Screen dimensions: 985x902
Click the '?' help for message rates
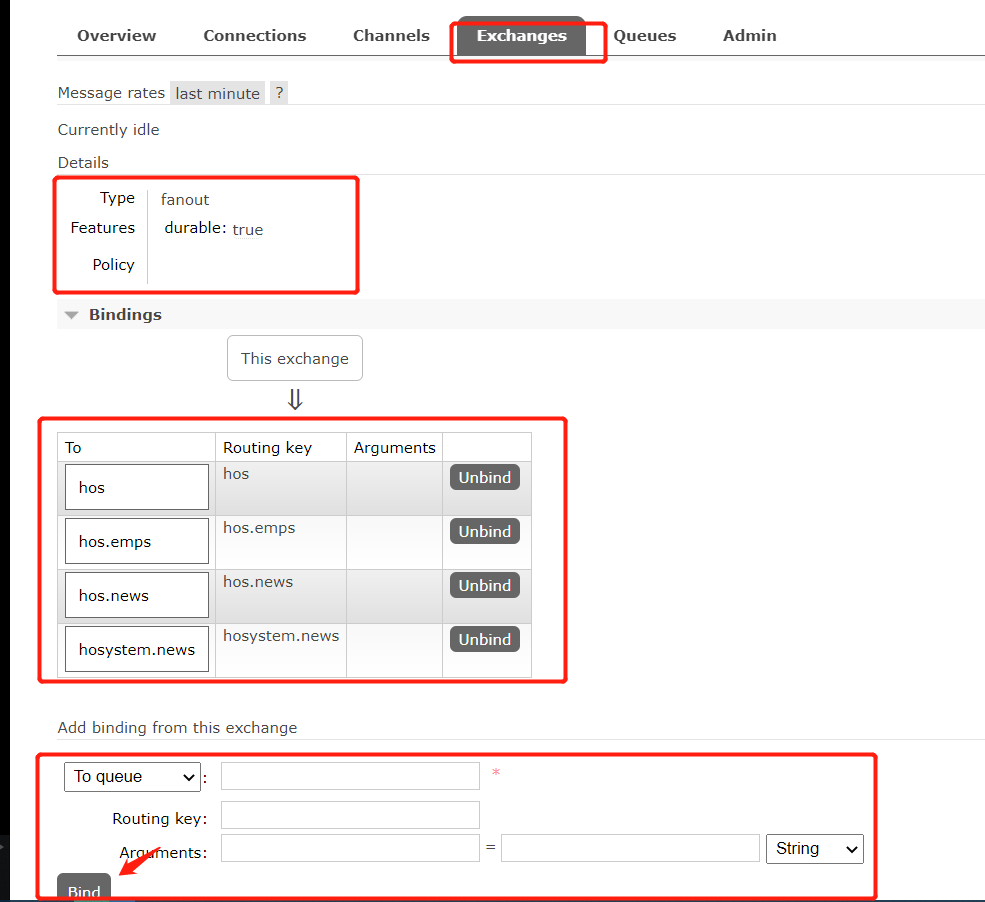280,93
